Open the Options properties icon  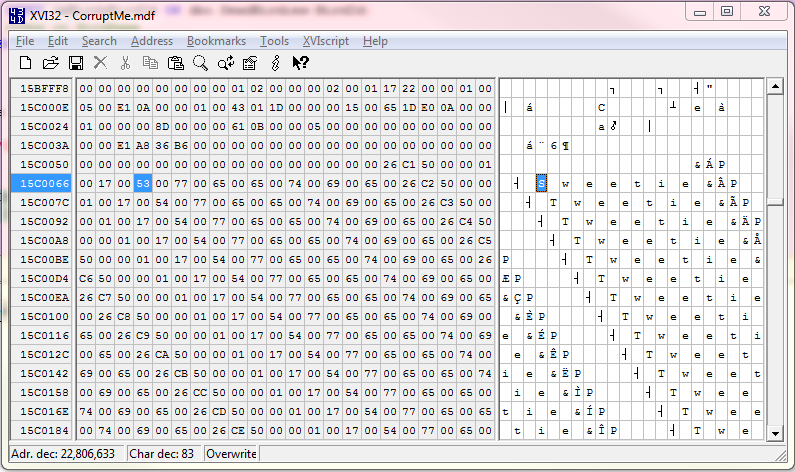[250, 63]
